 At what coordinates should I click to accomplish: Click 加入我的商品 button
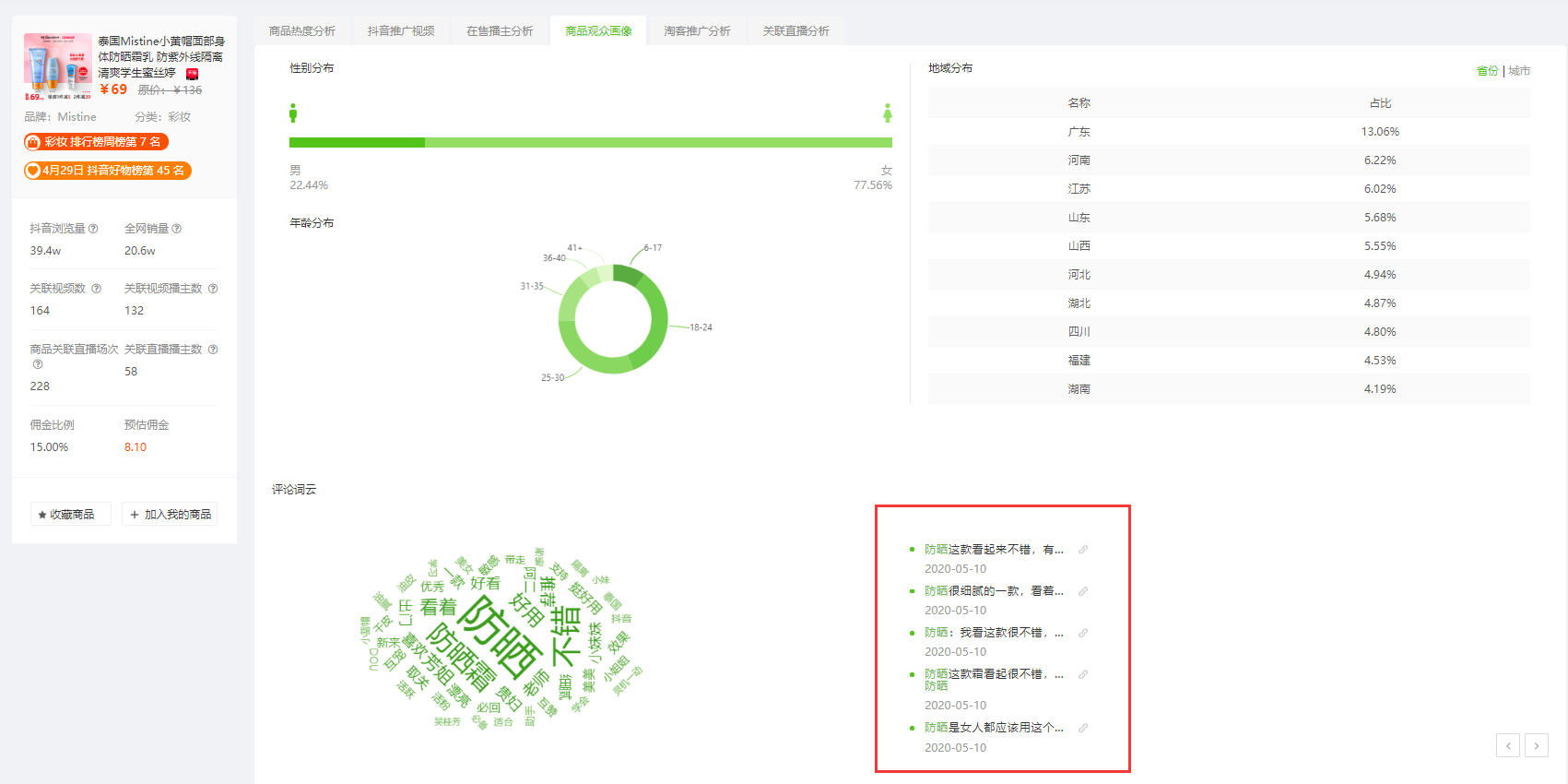tap(170, 514)
